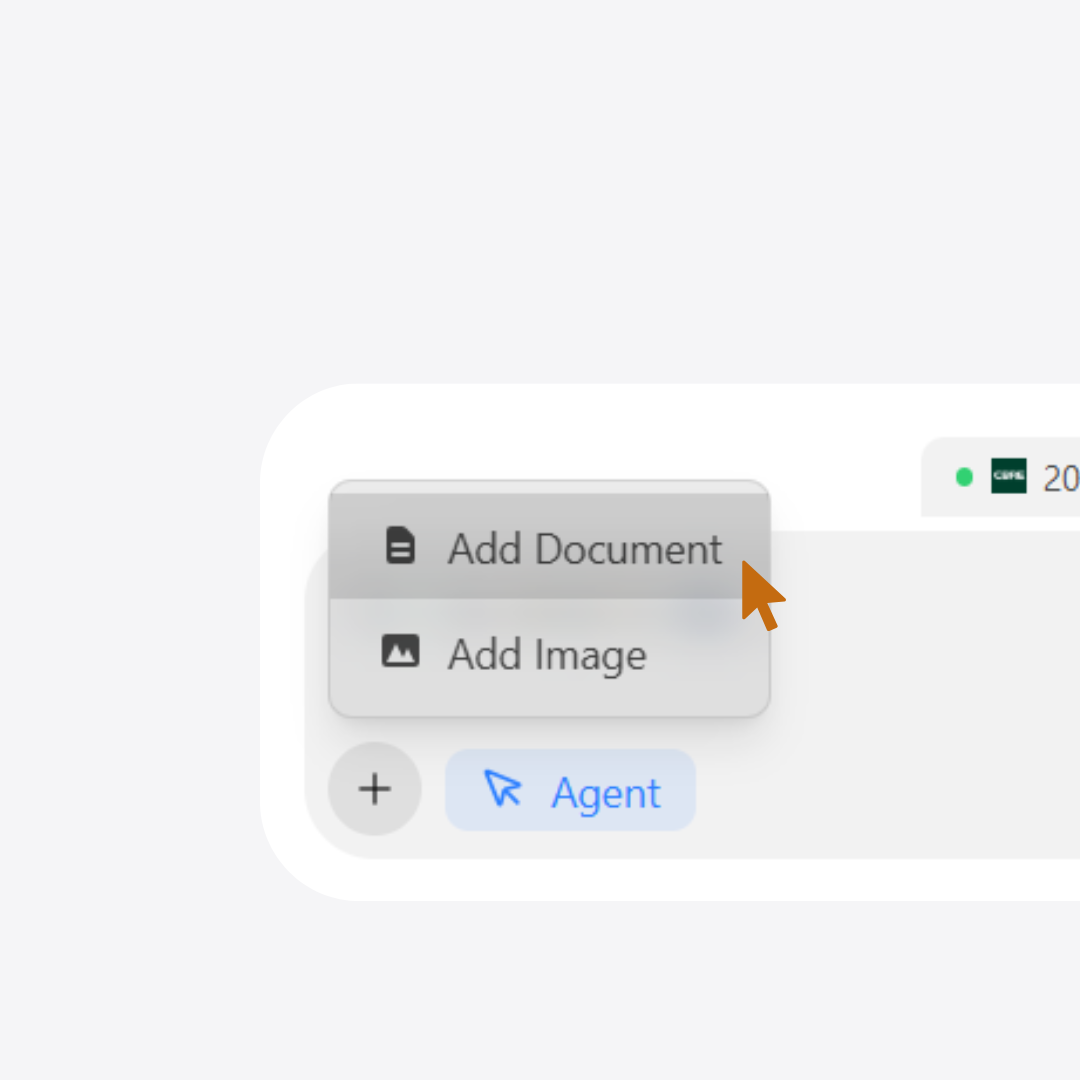Click the Add Document menu entry
The height and width of the screenshot is (1080, 1080).
pyautogui.click(x=549, y=547)
